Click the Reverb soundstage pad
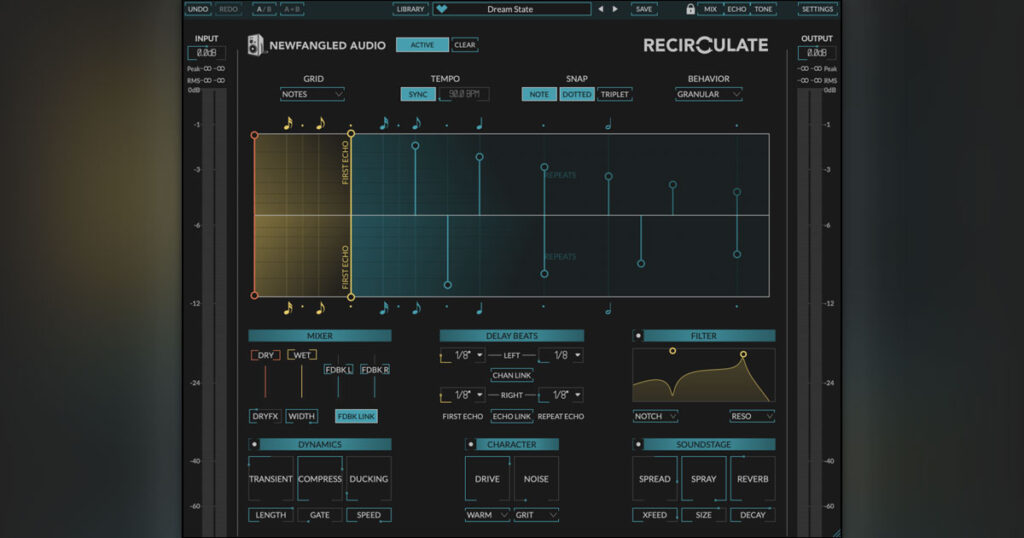1024x538 pixels. (752, 479)
